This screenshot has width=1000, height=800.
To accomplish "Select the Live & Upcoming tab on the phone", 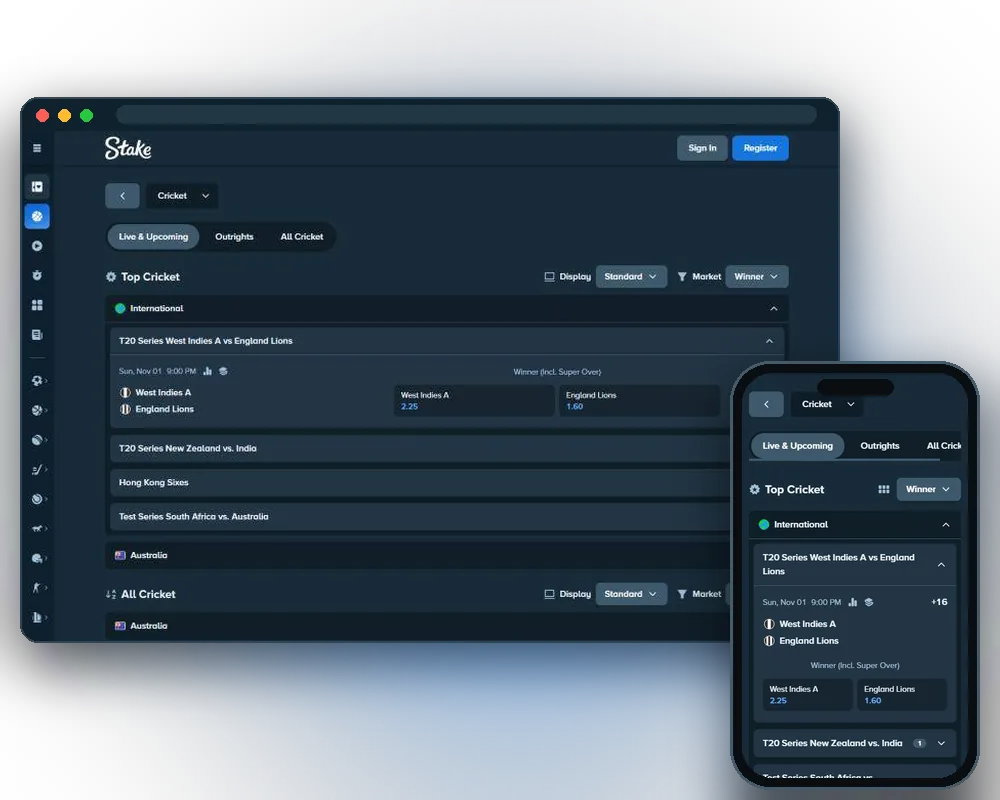I will pyautogui.click(x=797, y=446).
